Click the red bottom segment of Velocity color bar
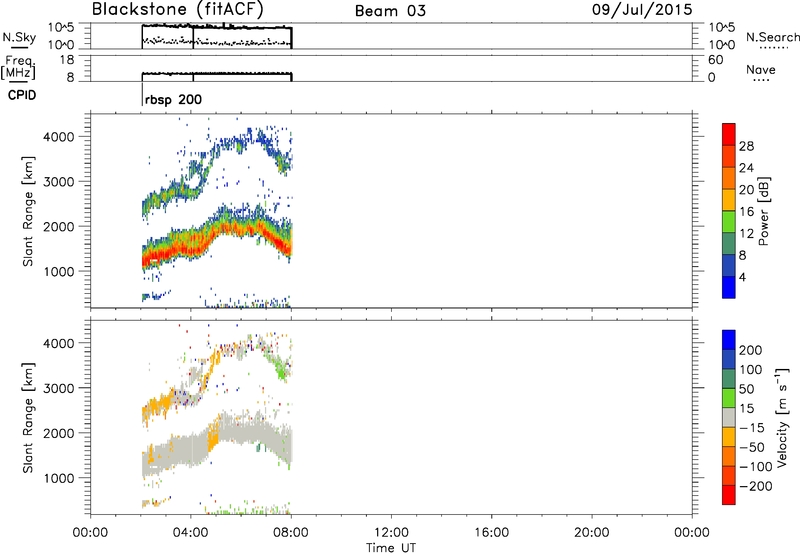The height and width of the screenshot is (554, 800). point(729,495)
